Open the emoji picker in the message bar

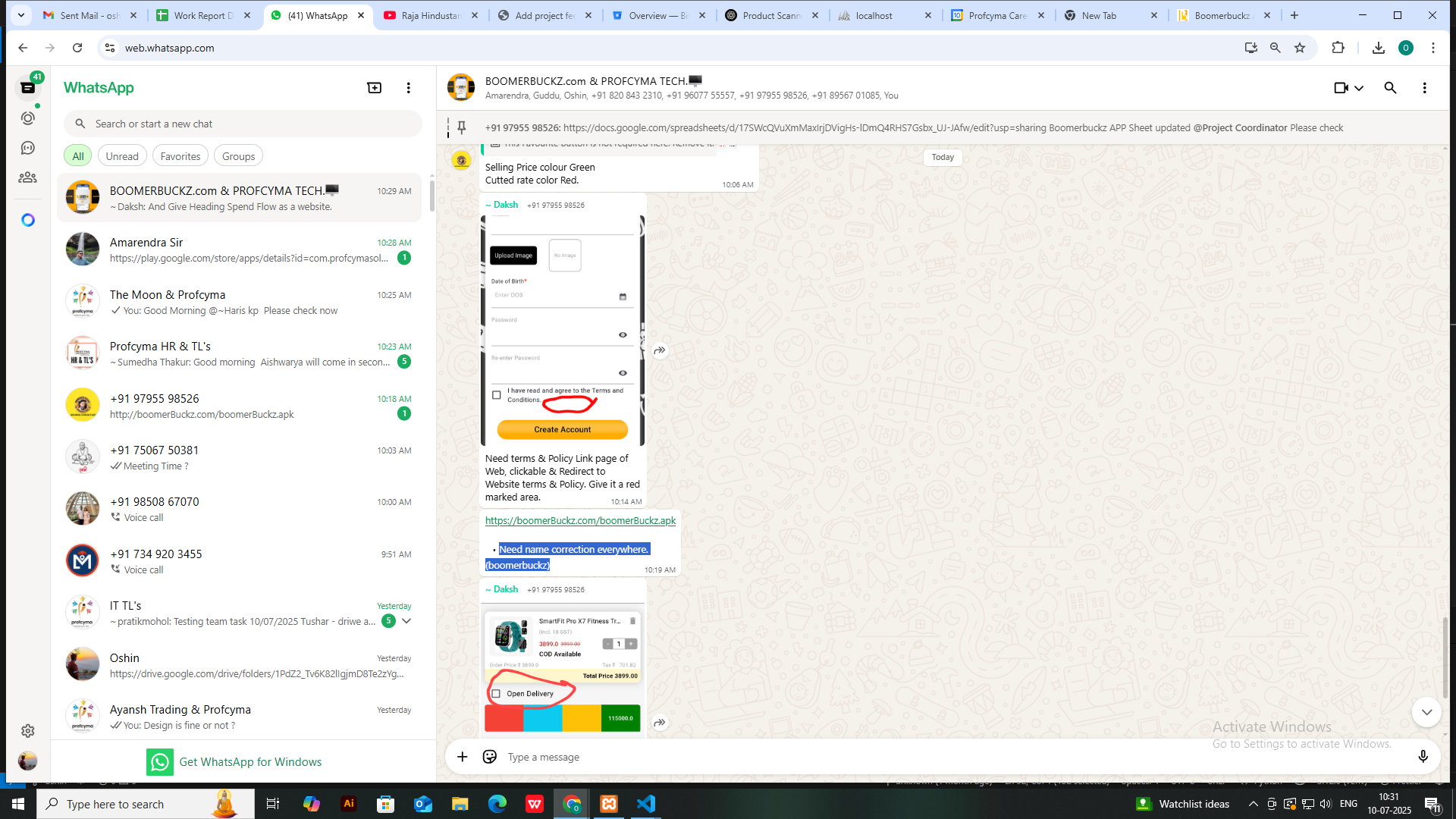[x=490, y=757]
